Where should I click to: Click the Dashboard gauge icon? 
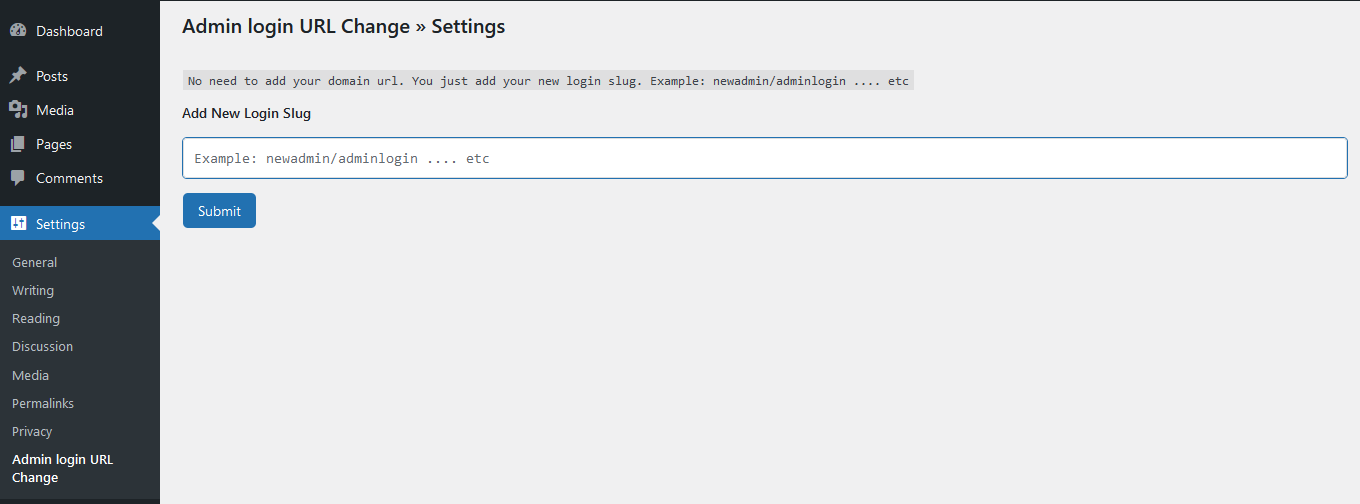point(18,31)
